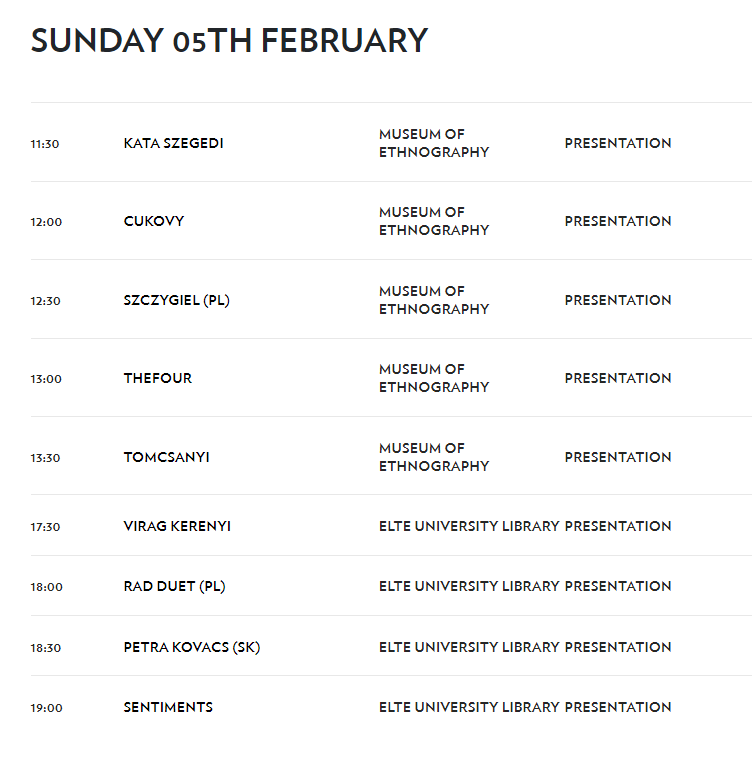Screen dimensions: 752x767
Task: Select Rad Duet (PL) entry
Action: (174, 586)
